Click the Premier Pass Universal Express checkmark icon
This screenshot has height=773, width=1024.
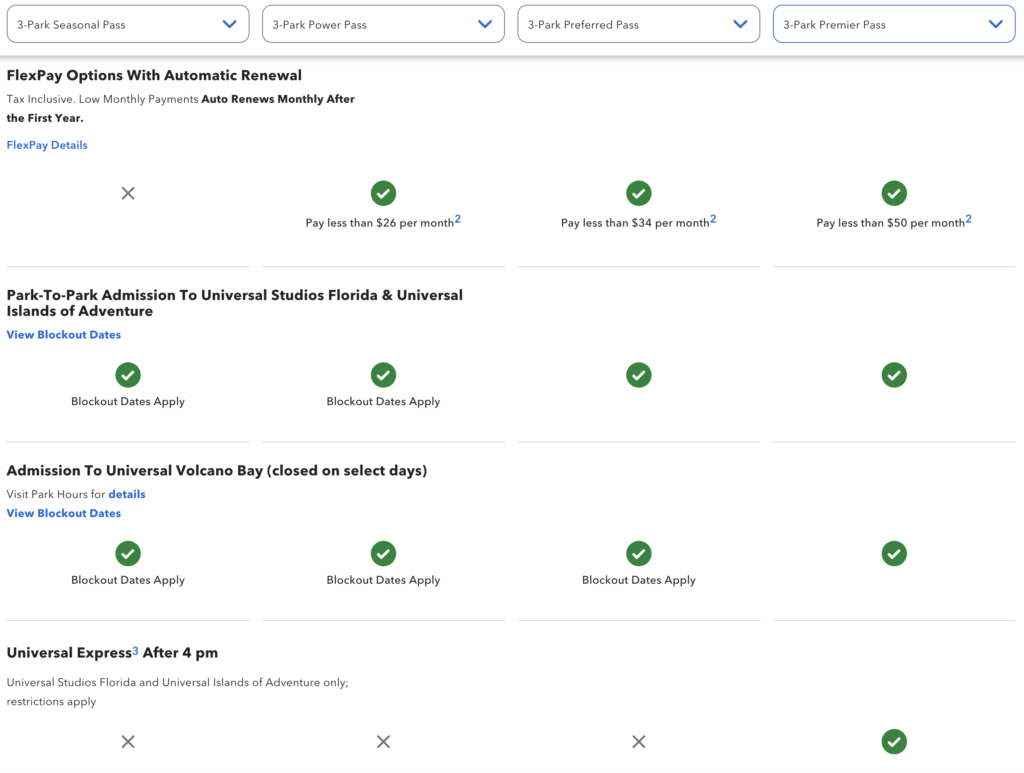[894, 741]
